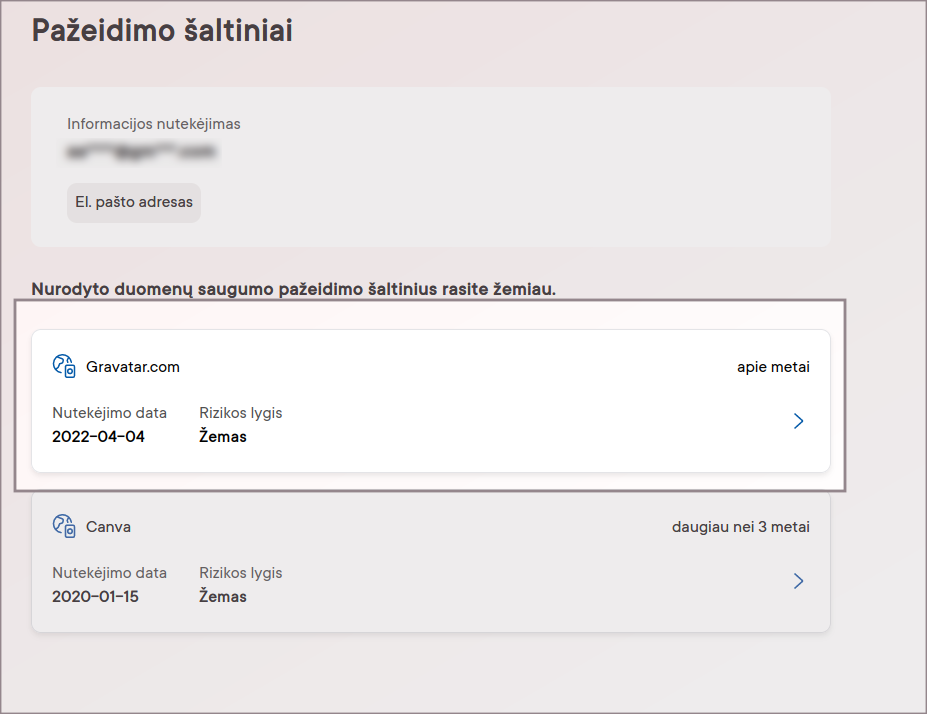Click Gravatar risk level Žemas value
This screenshot has height=714, width=927.
coord(223,436)
